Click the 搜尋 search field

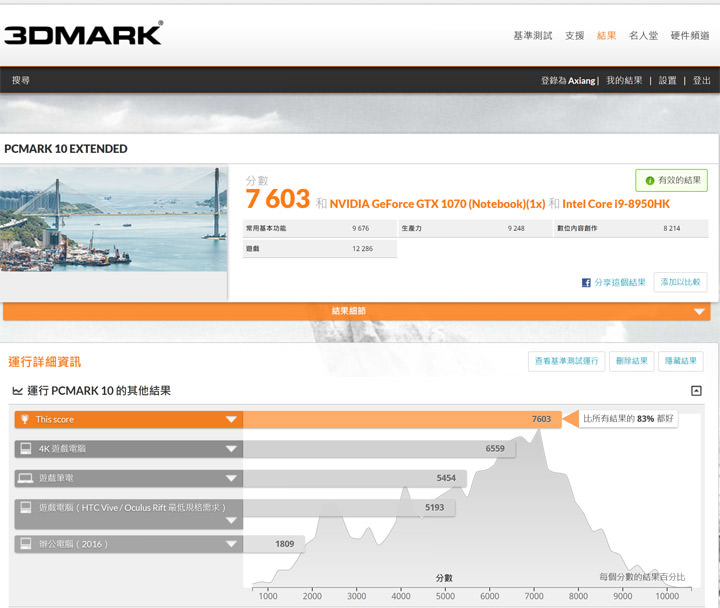(x=21, y=80)
